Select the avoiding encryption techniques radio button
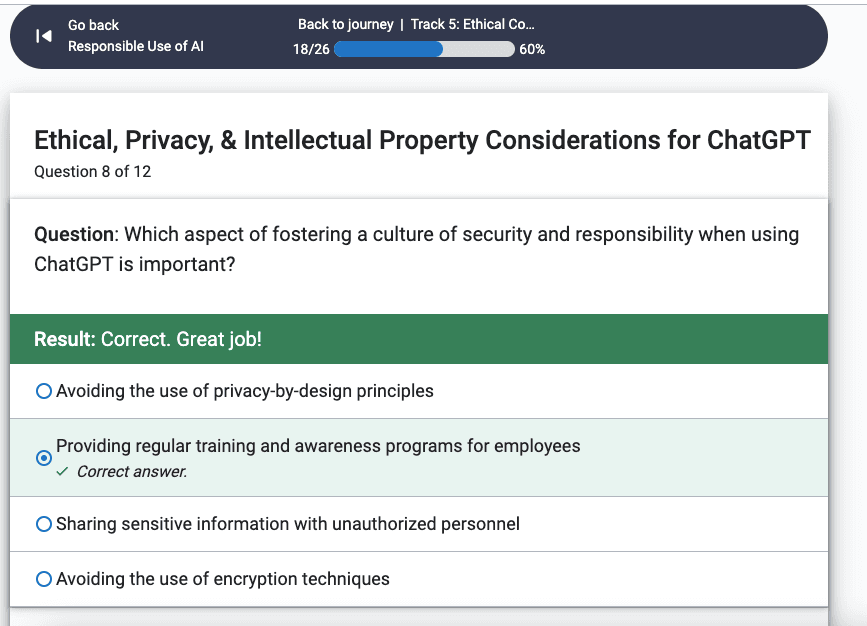867x626 pixels. coord(44,579)
